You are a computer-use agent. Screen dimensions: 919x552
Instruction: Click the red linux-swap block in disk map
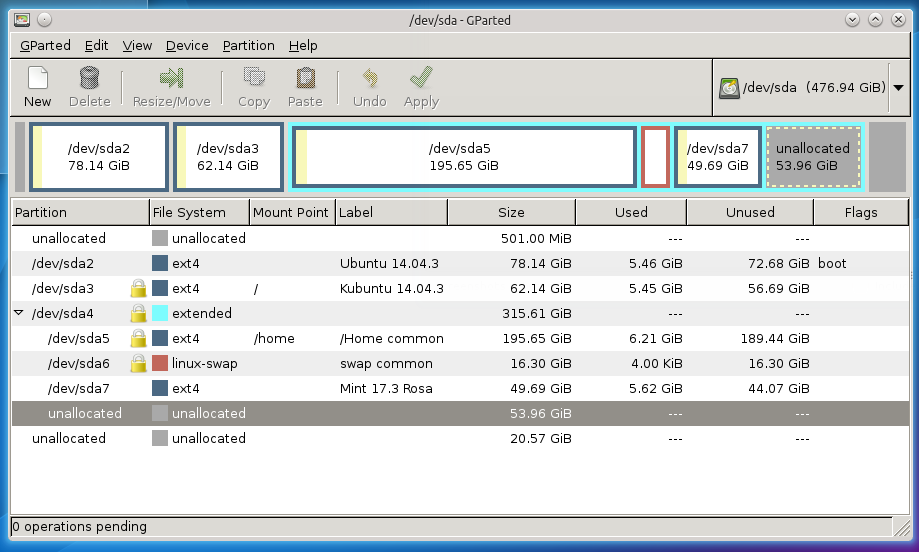[655, 157]
